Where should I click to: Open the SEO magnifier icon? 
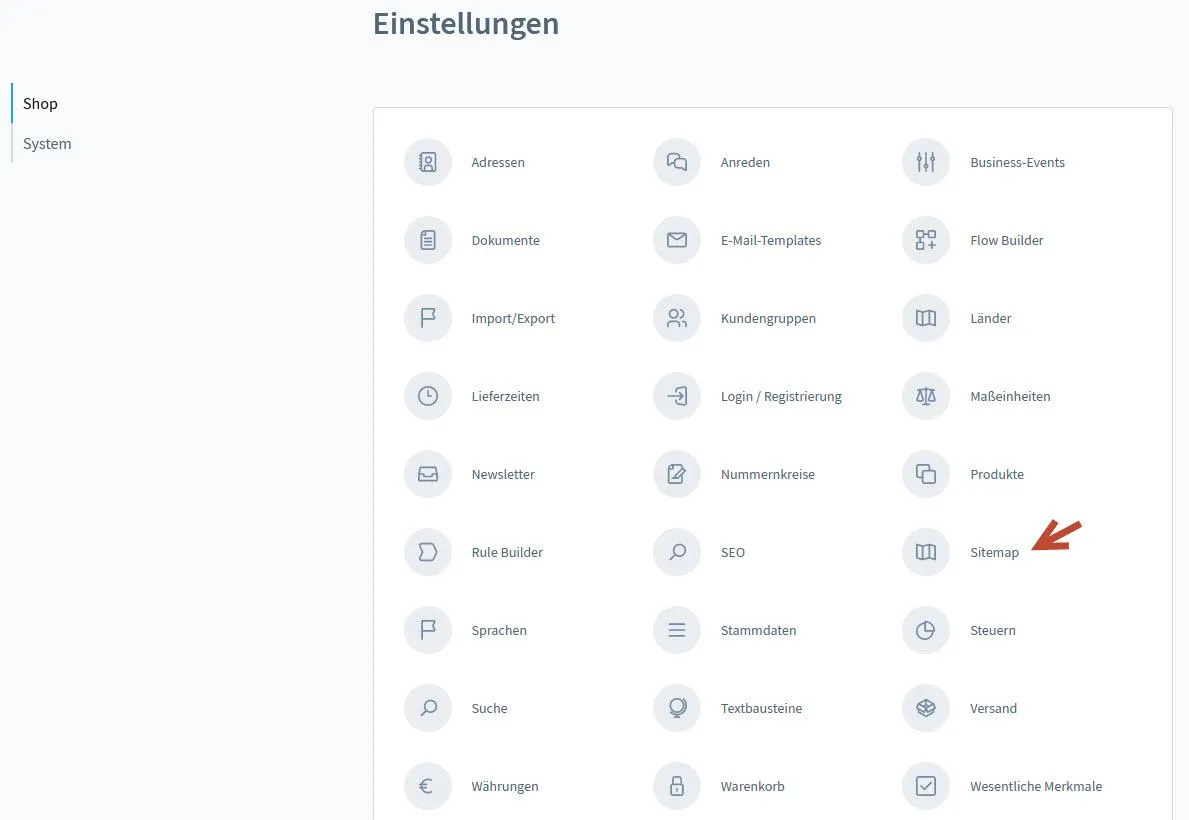coord(677,552)
